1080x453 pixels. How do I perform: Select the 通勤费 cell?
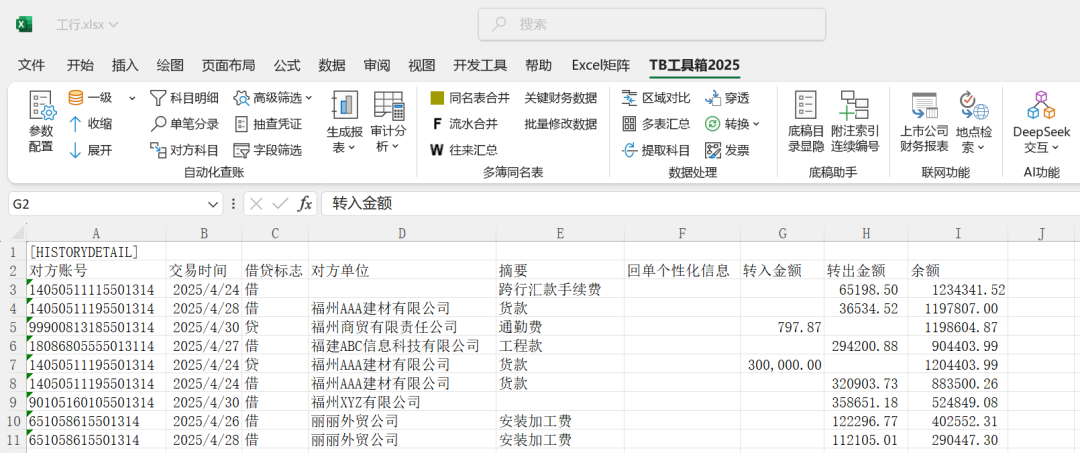coord(560,327)
